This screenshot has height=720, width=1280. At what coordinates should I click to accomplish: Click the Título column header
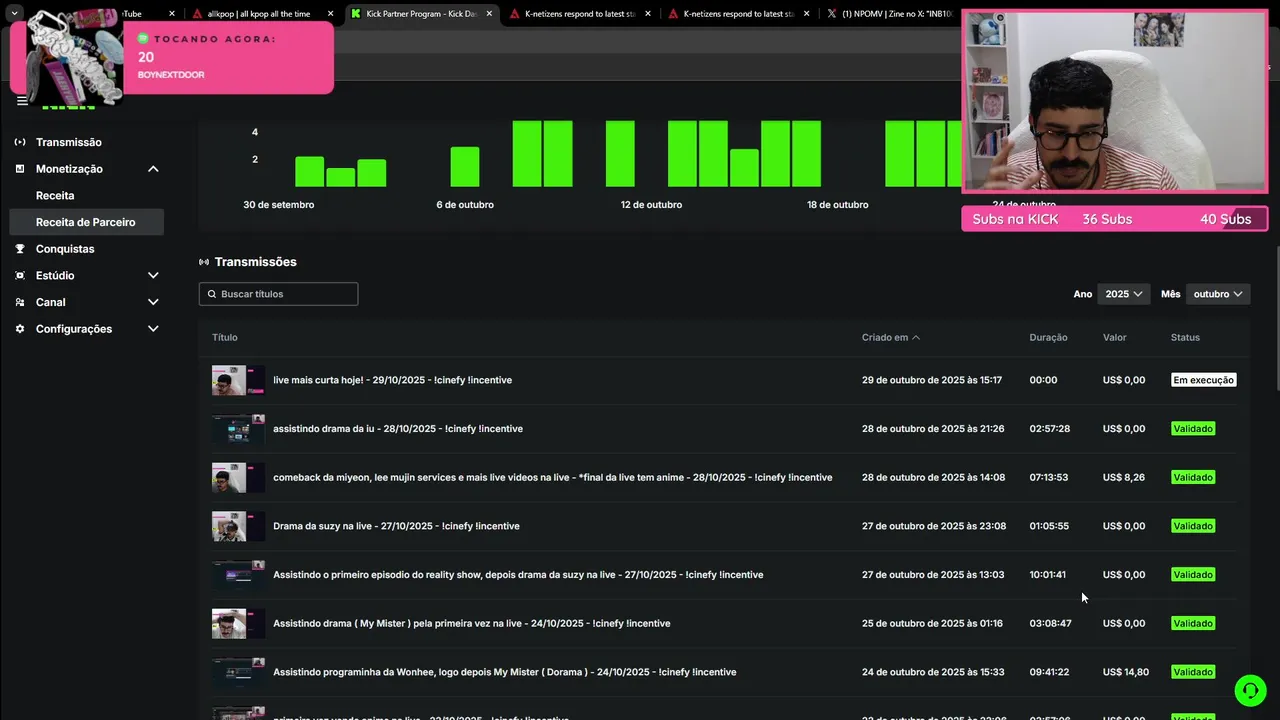coord(224,337)
